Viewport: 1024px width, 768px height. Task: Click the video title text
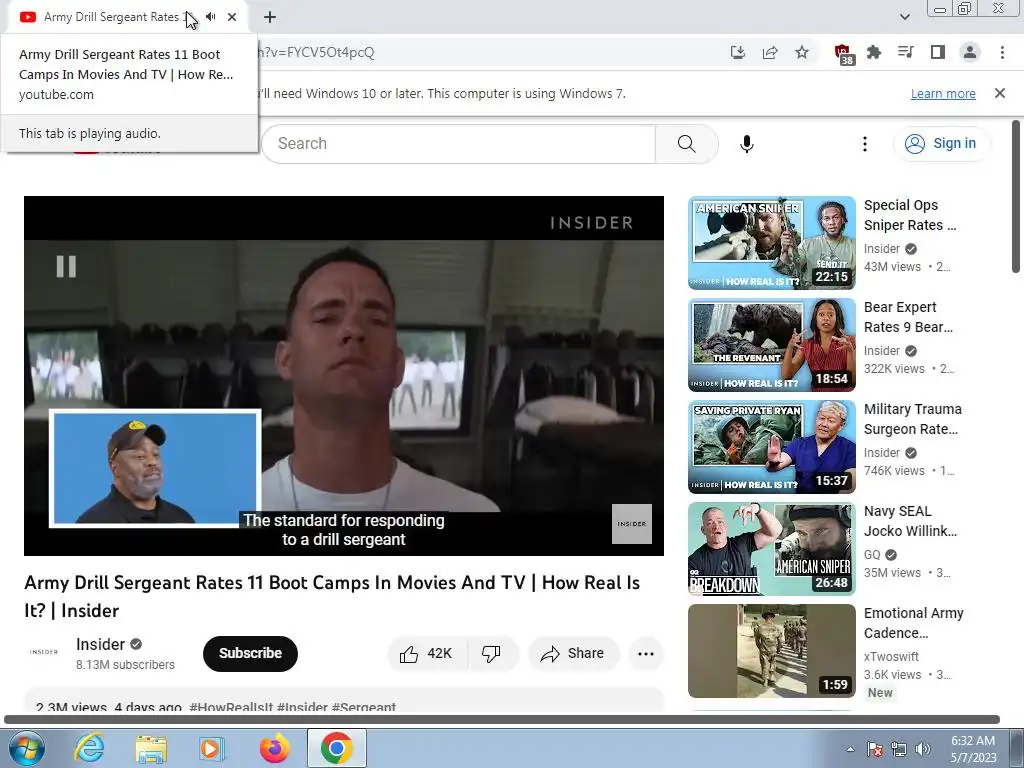click(332, 596)
